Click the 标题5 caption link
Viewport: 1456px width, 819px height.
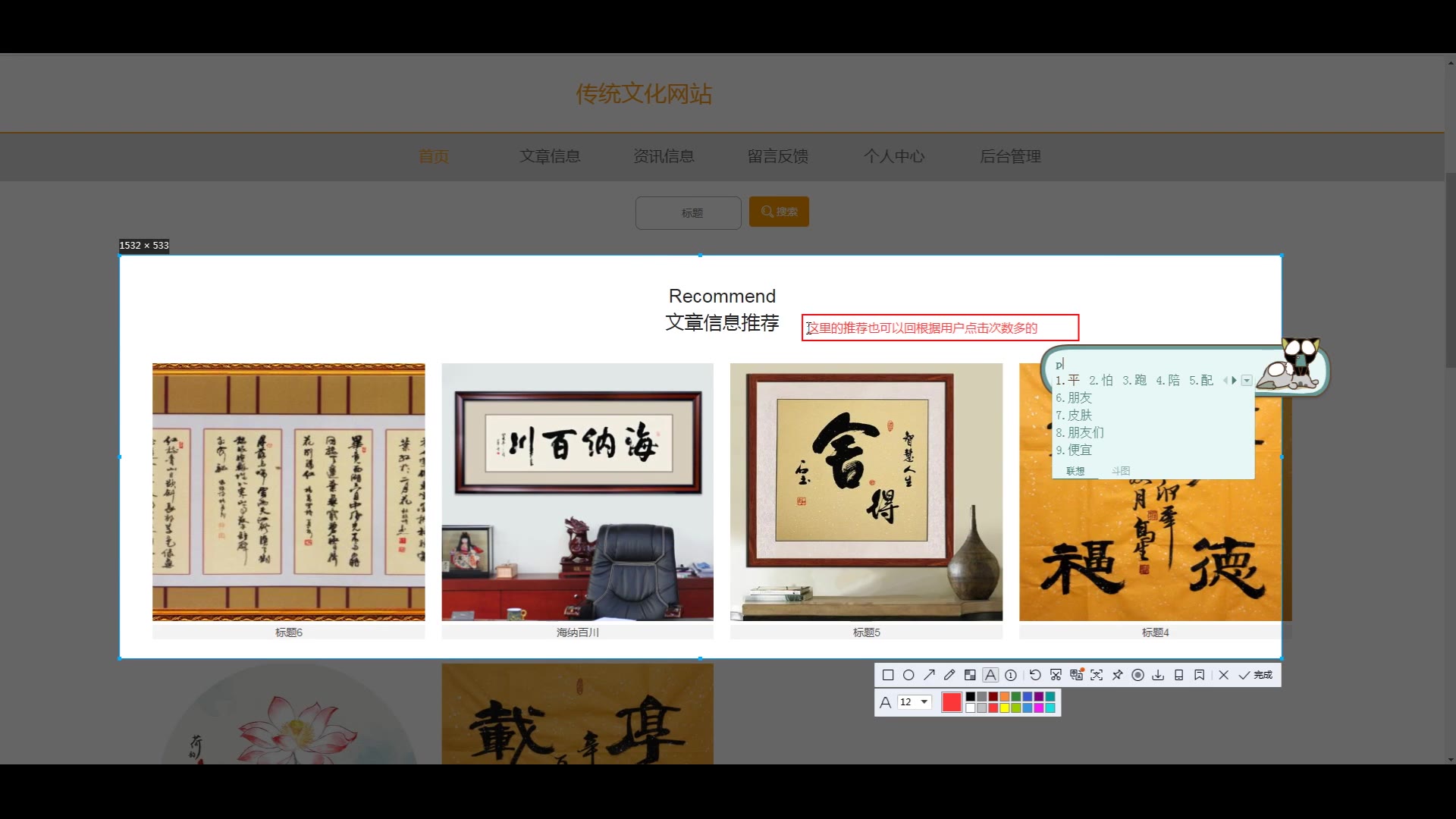click(x=866, y=632)
